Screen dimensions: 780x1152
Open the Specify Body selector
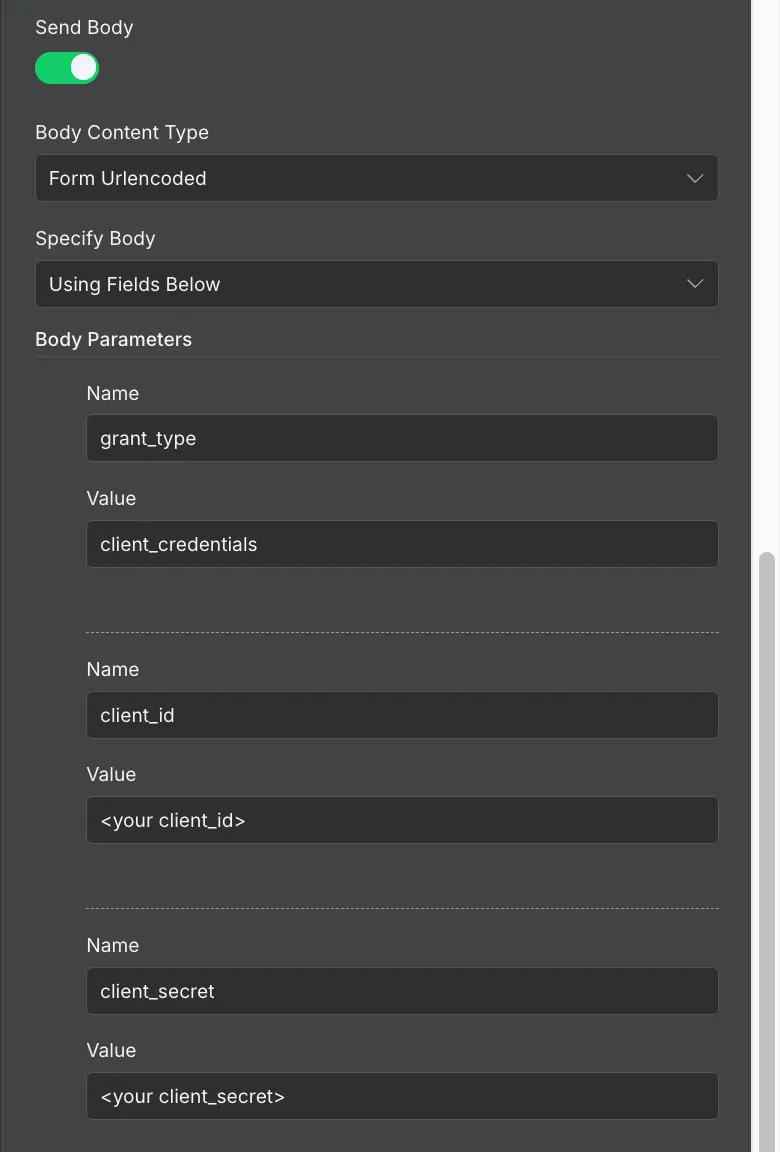tap(377, 284)
